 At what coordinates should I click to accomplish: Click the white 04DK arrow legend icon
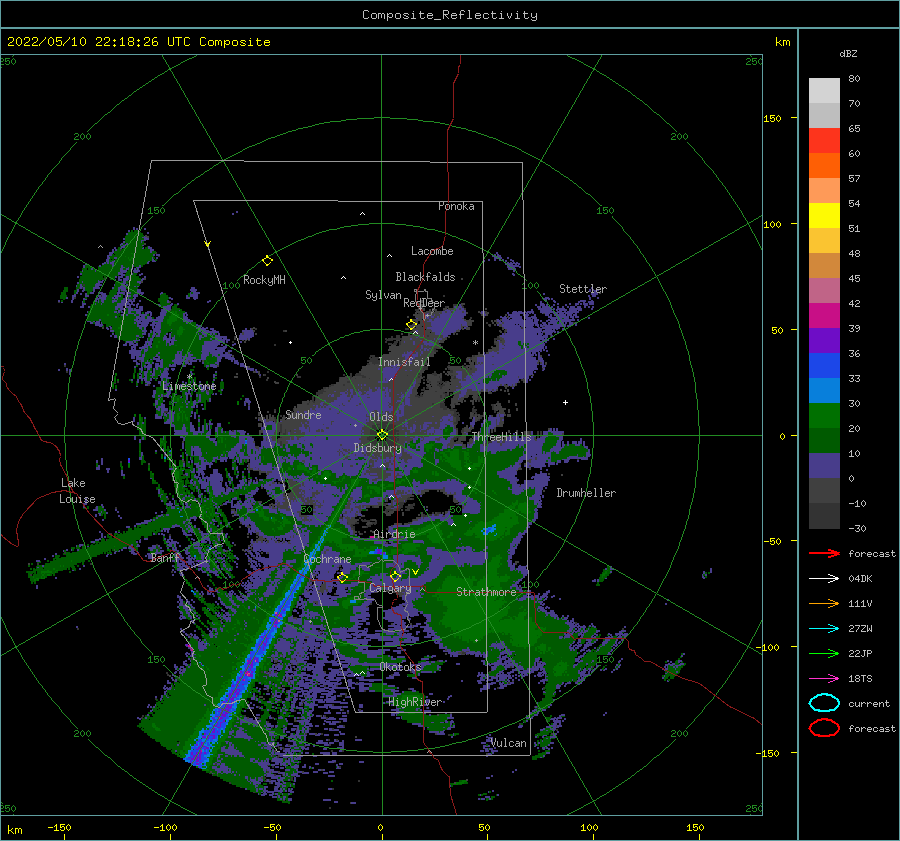click(824, 578)
